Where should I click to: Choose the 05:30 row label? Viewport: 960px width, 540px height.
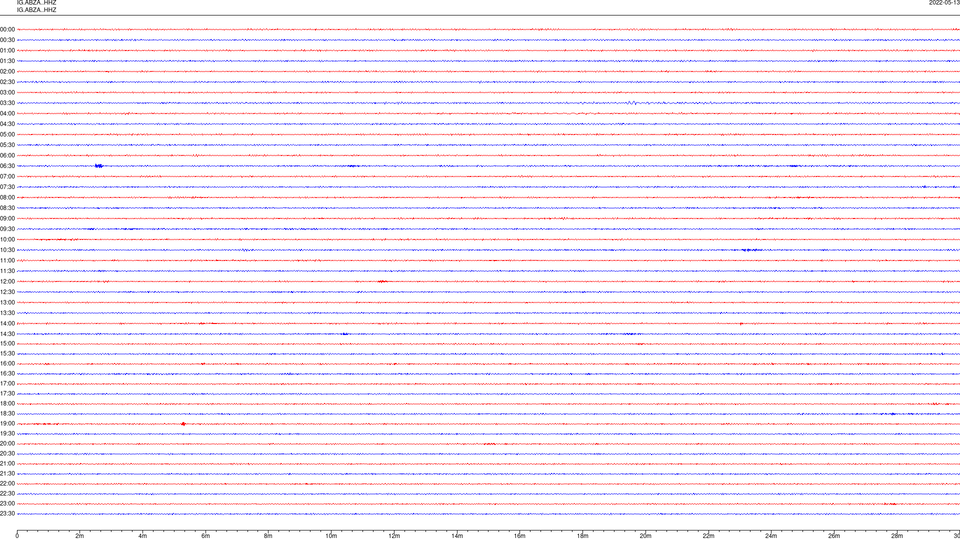point(7,144)
